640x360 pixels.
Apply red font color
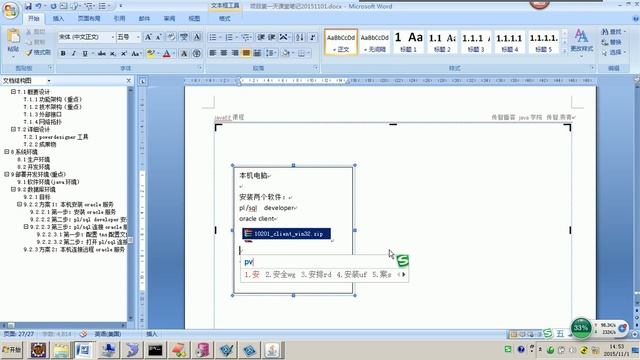coord(166,53)
